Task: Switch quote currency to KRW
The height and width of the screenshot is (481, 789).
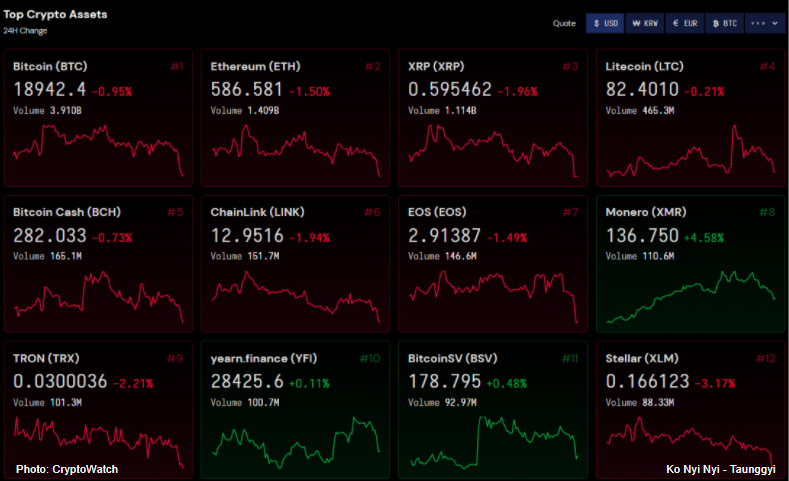Action: pos(645,23)
